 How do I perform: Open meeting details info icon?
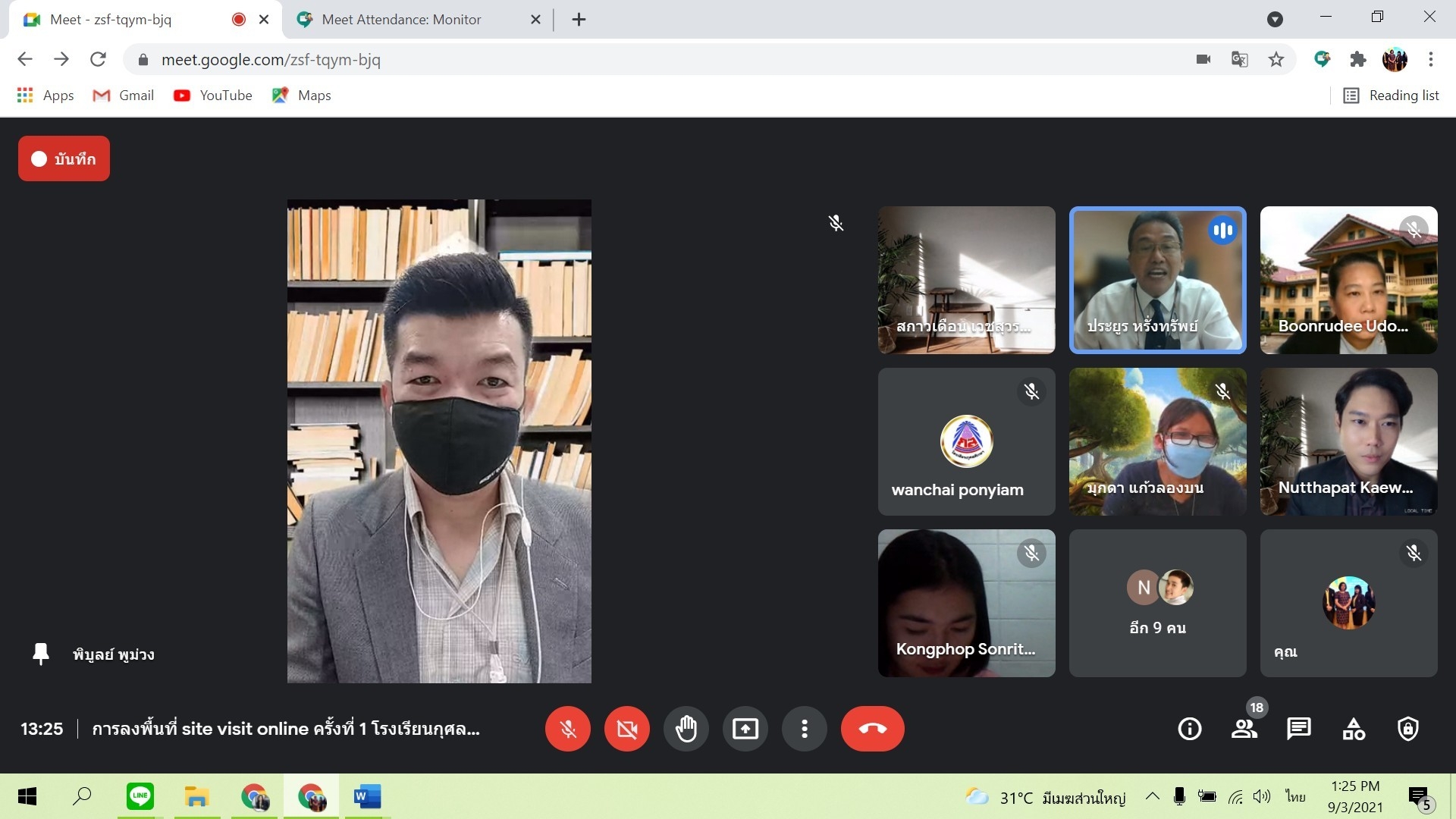tap(1189, 729)
